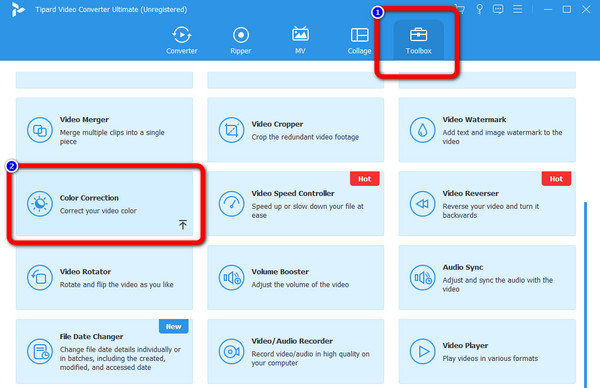Image resolution: width=600 pixels, height=388 pixels.
Task: Click the File Date Changer icon
Action: coord(40,351)
